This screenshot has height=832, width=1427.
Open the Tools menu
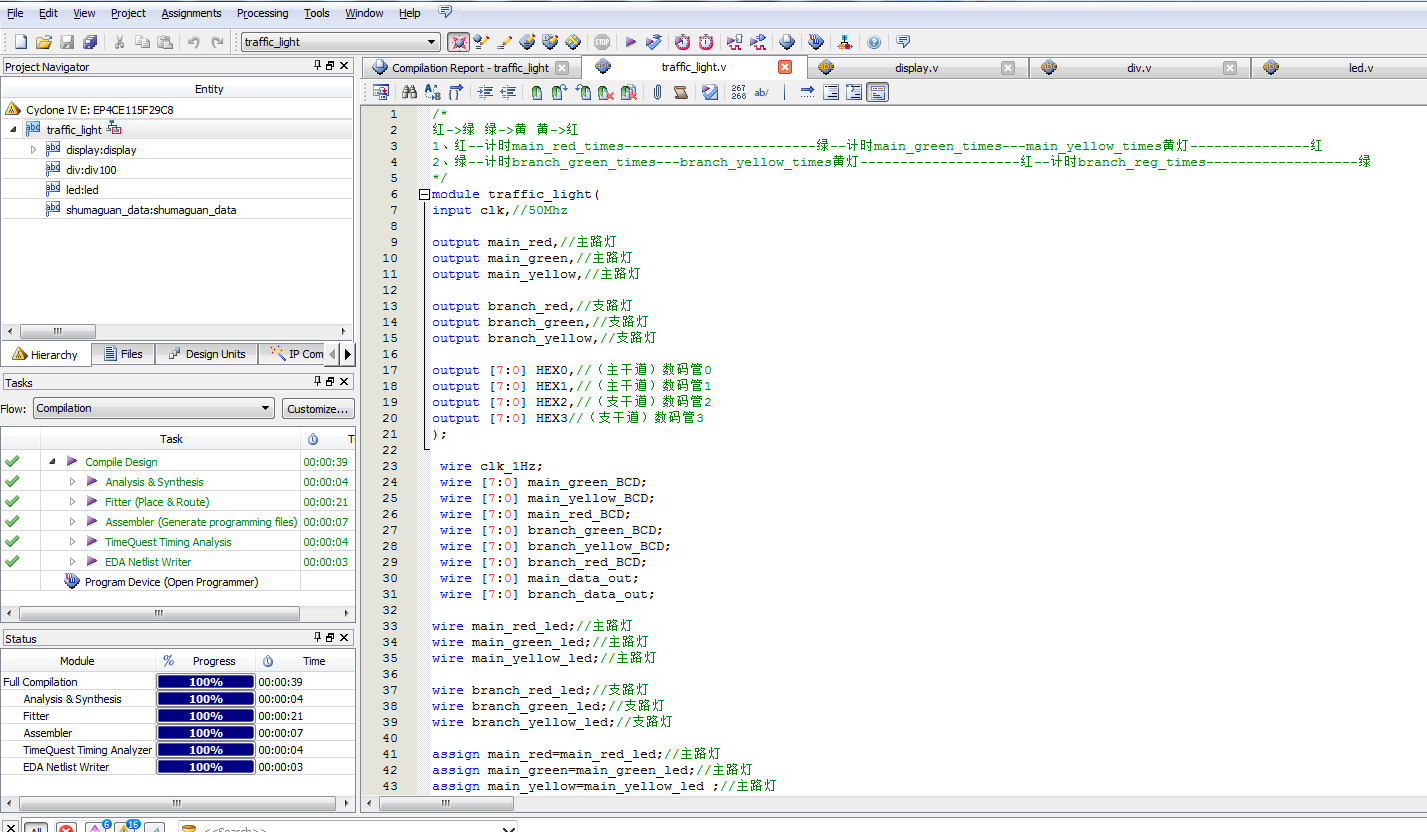(317, 13)
